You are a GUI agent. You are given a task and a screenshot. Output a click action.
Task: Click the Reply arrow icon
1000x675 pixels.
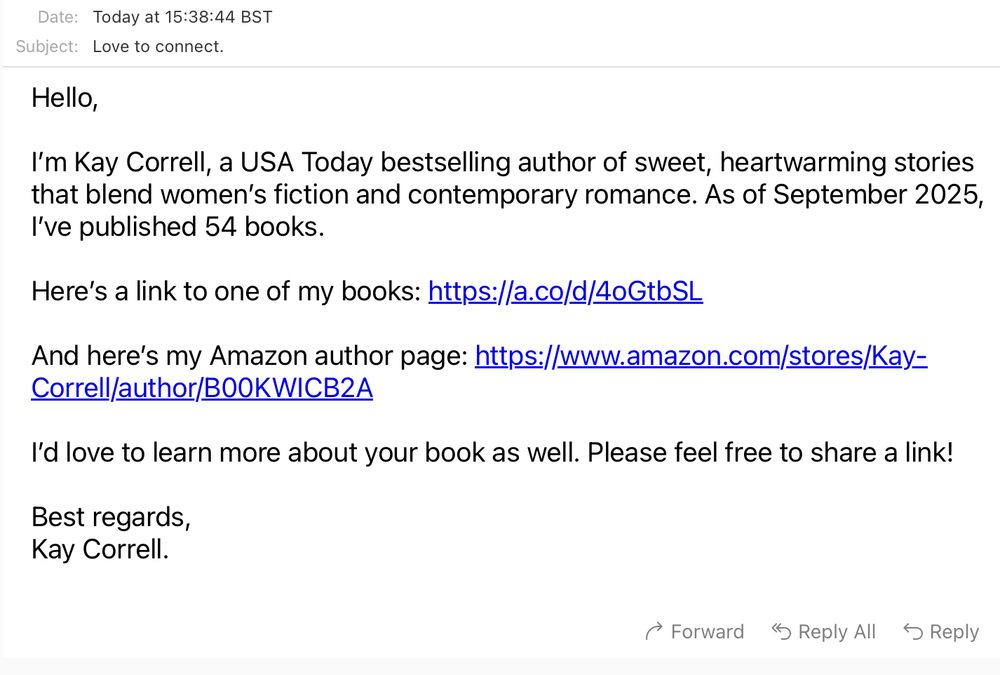click(x=913, y=631)
